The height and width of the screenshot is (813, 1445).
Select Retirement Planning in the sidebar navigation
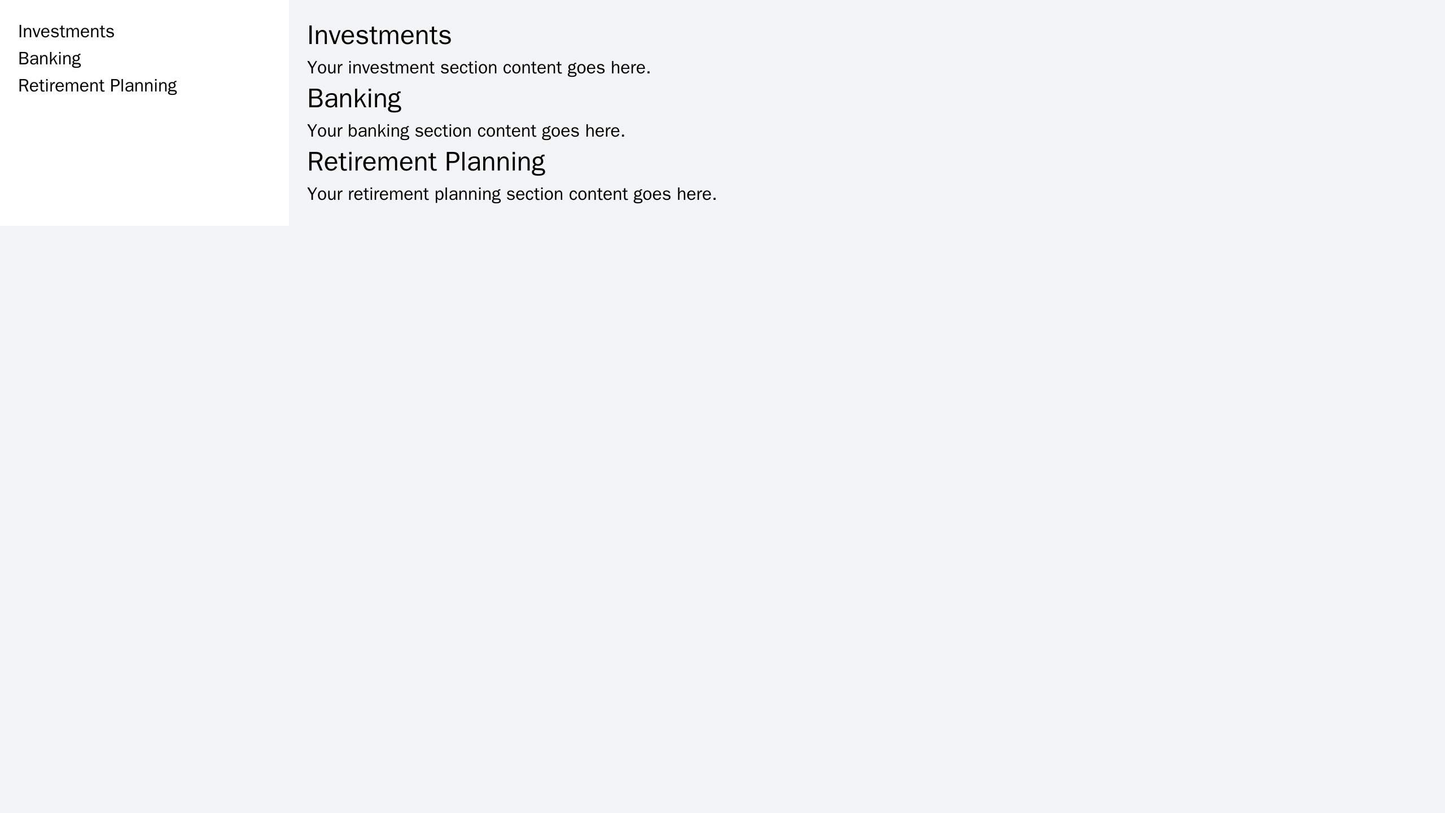(x=97, y=85)
